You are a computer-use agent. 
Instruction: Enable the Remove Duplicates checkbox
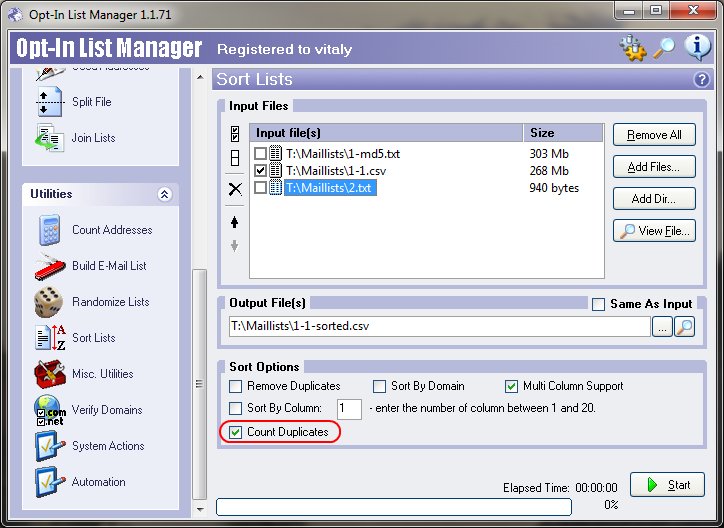click(236, 386)
